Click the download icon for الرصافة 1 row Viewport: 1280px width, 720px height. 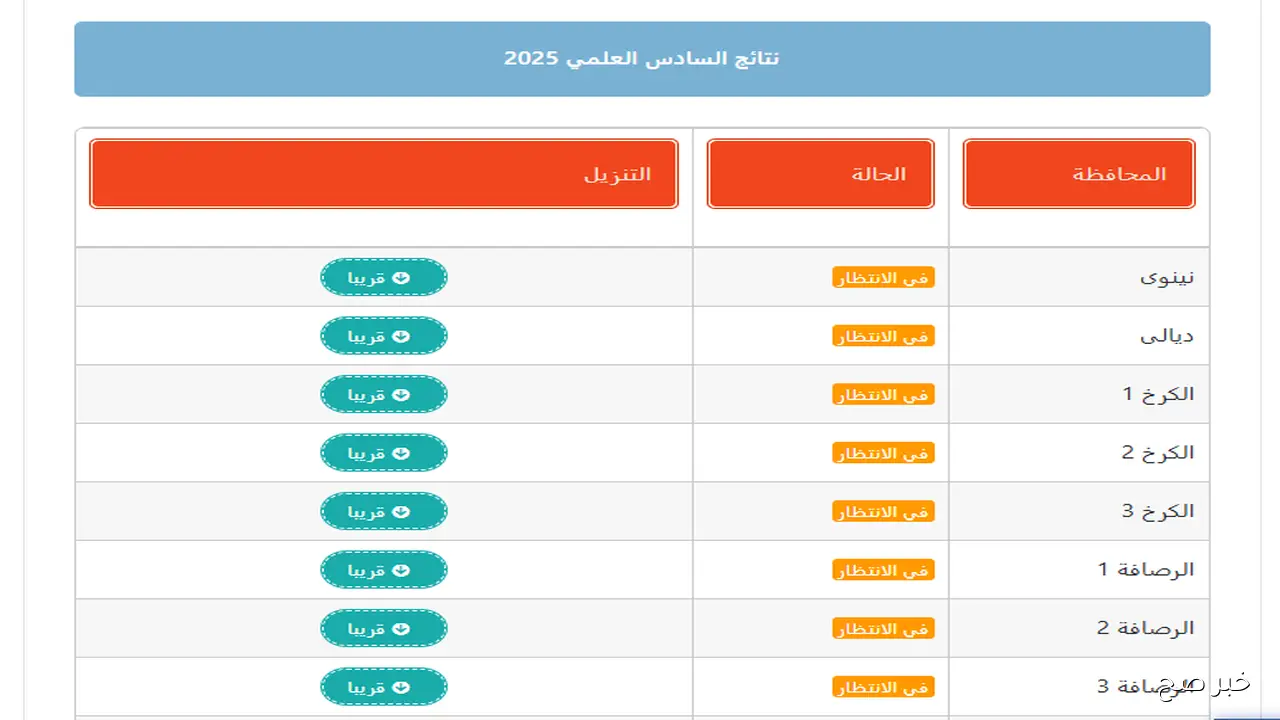pyautogui.click(x=402, y=569)
